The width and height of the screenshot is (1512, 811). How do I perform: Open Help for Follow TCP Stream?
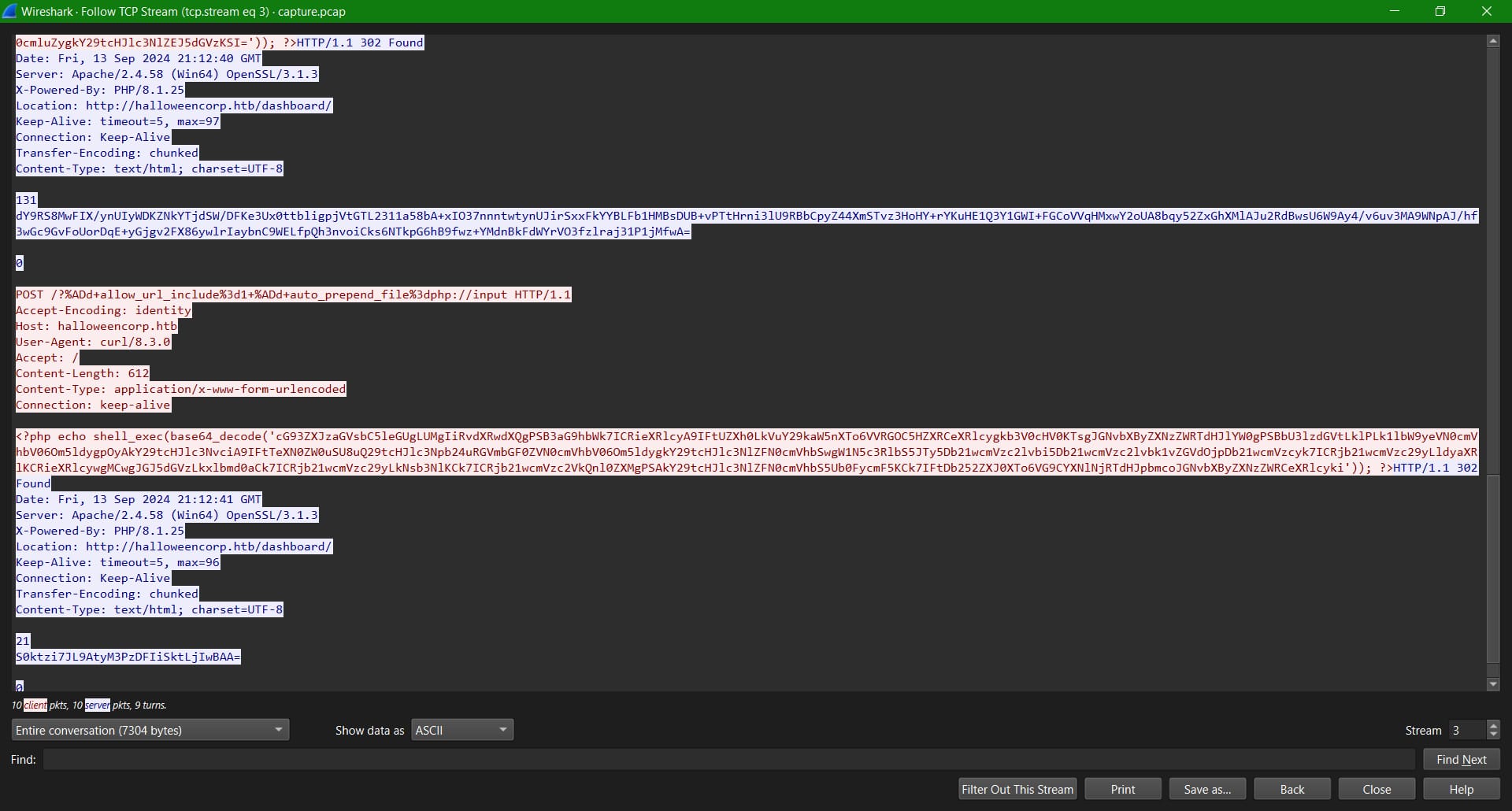(1461, 789)
